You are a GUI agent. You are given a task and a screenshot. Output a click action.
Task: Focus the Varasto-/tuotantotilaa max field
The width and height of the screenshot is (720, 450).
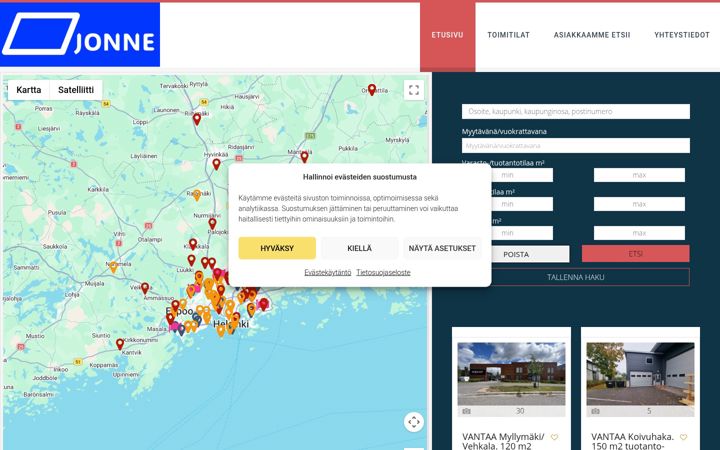[639, 175]
